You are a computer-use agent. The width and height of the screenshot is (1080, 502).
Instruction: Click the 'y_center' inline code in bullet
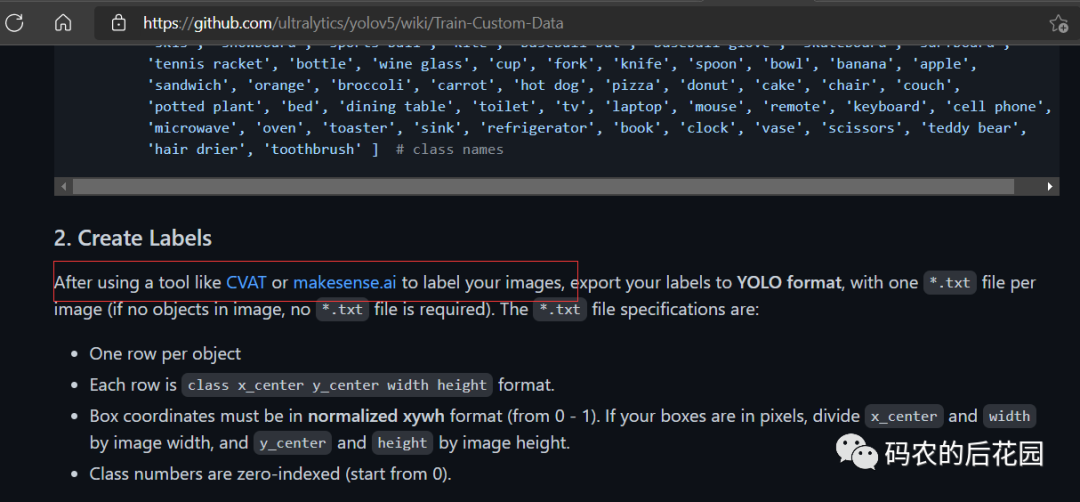(293, 443)
